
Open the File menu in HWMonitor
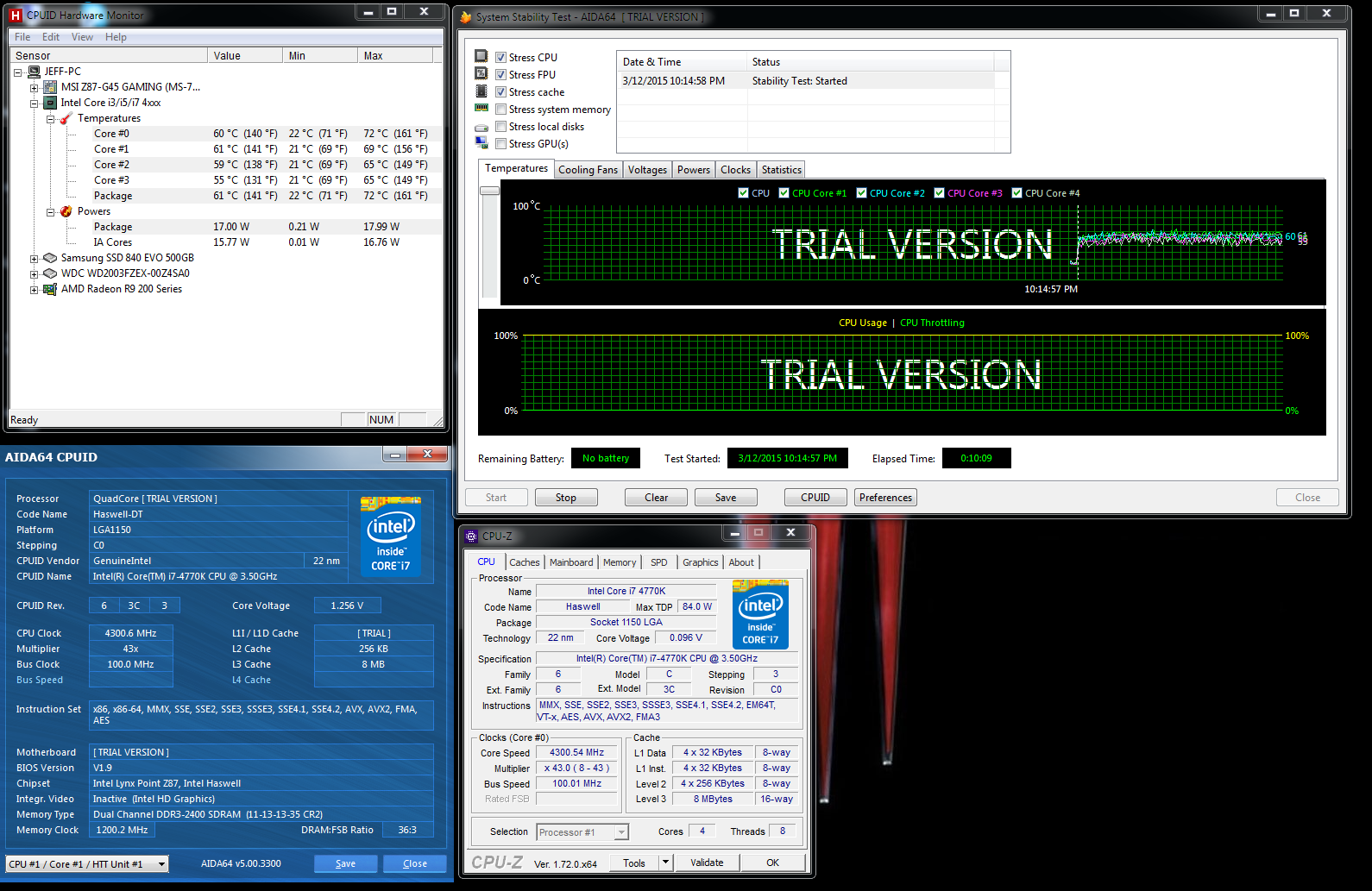coord(22,37)
